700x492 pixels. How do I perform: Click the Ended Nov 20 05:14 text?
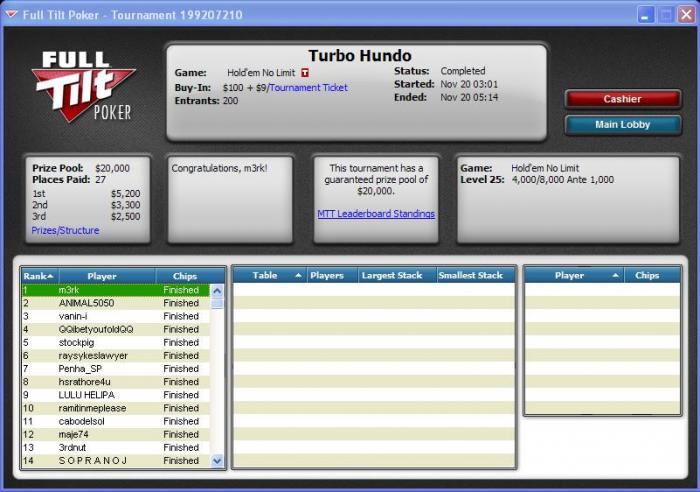click(x=446, y=97)
